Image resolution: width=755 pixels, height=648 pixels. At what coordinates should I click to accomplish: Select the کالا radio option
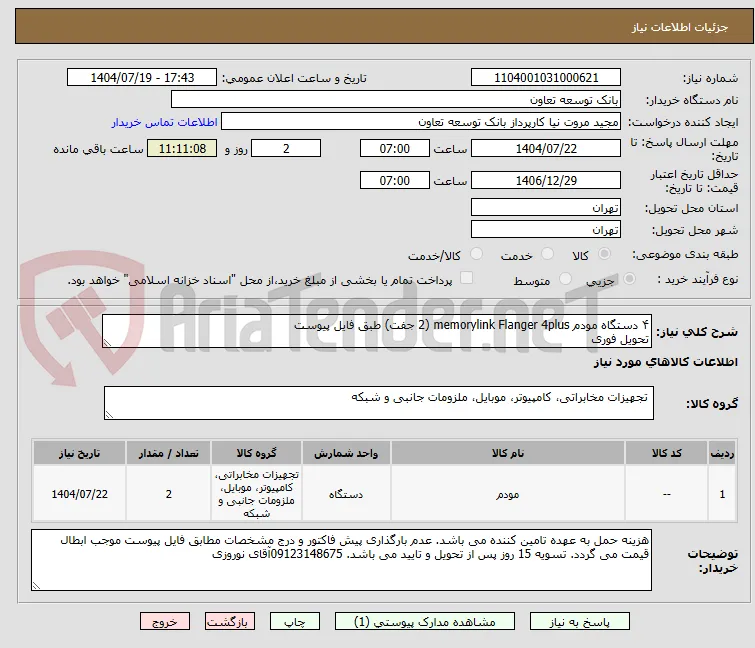pyautogui.click(x=604, y=254)
